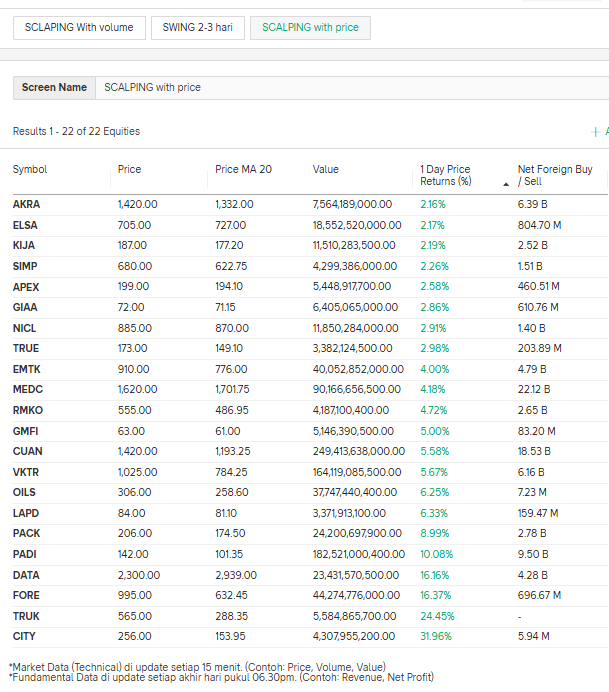Open the GIAA symbol

click(x=25, y=307)
